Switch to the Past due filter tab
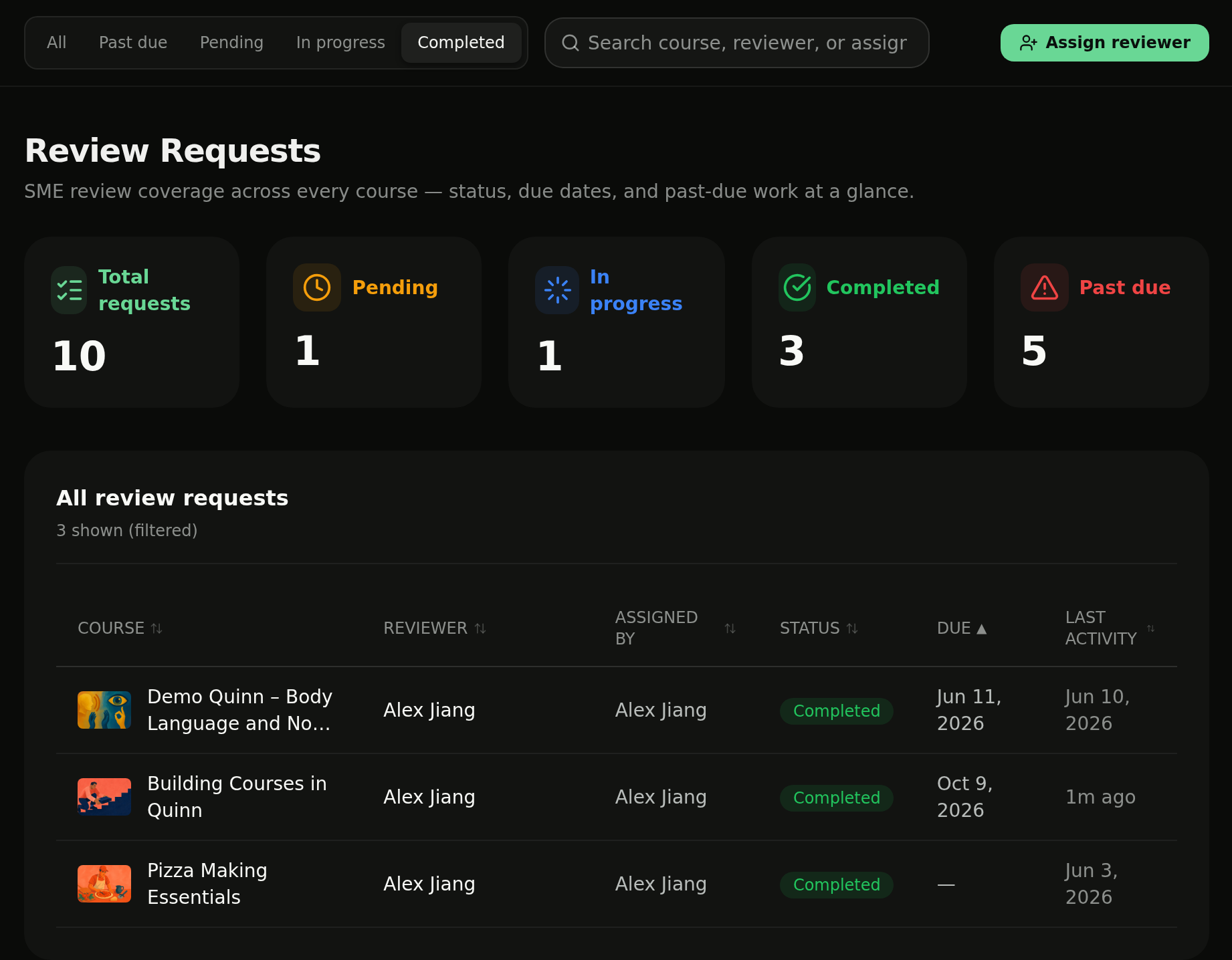The width and height of the screenshot is (1232, 960). click(x=133, y=43)
